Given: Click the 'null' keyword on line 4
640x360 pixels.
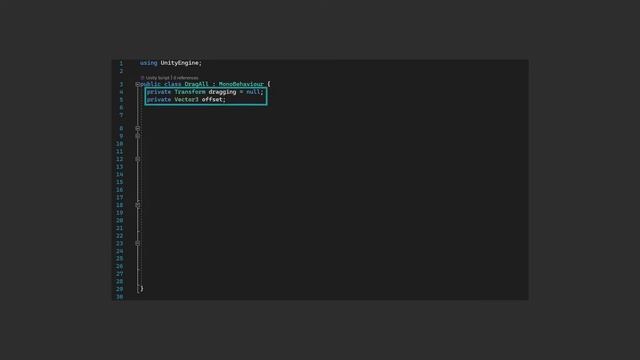Looking at the screenshot, I should coord(253,92).
